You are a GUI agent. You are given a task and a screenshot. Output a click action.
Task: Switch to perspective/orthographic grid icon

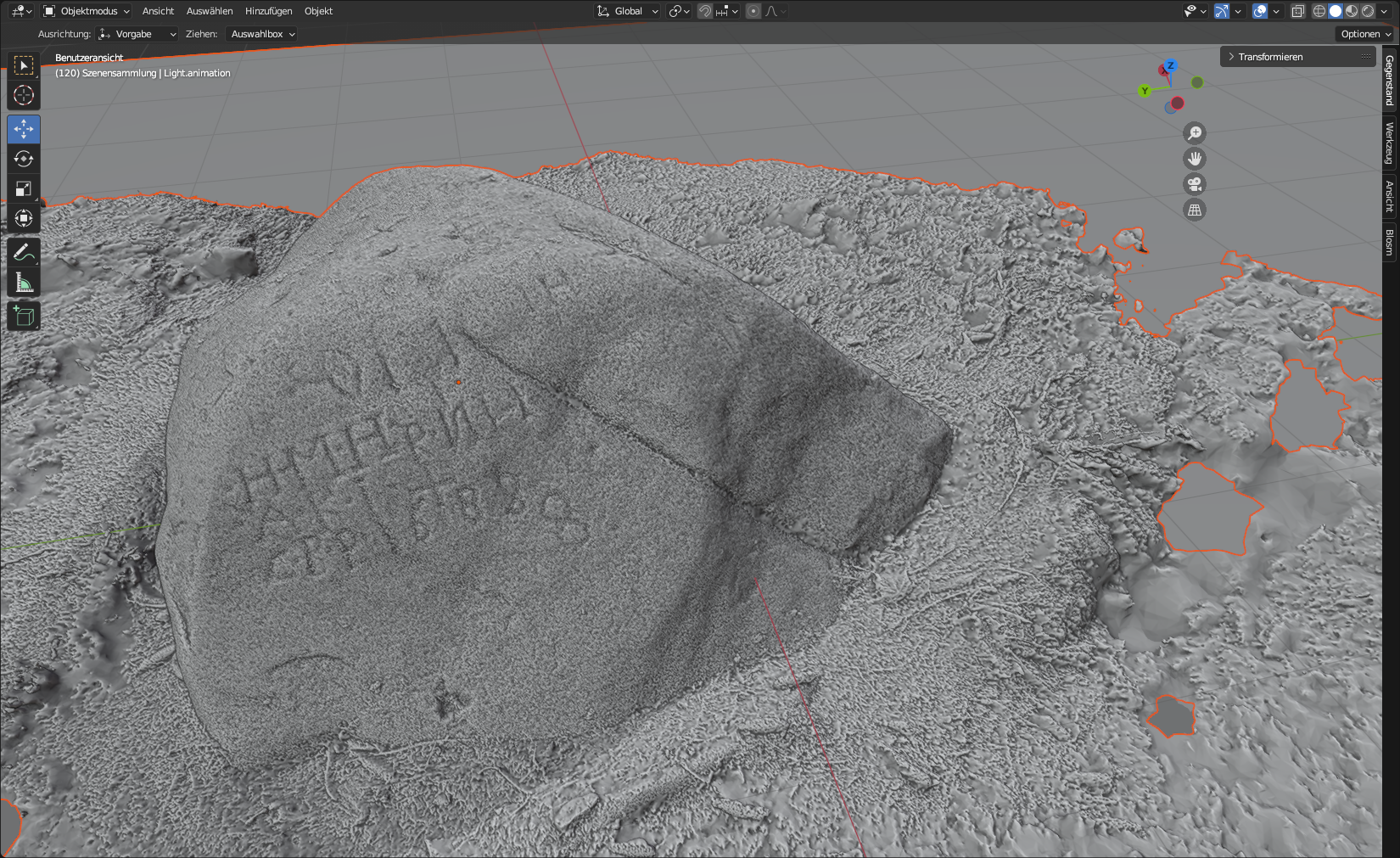[x=1195, y=210]
